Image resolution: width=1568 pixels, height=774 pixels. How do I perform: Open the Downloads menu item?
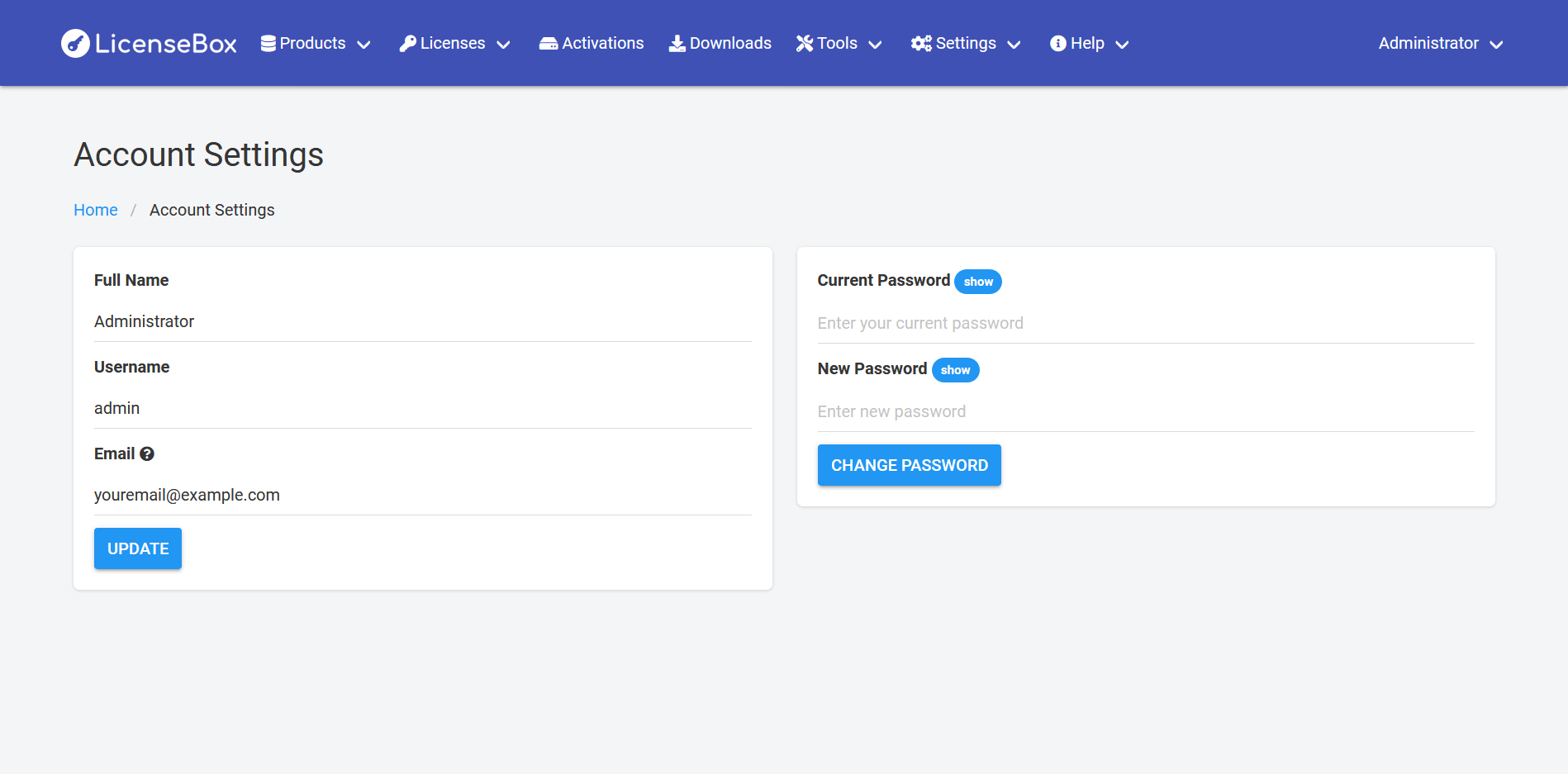click(x=730, y=44)
